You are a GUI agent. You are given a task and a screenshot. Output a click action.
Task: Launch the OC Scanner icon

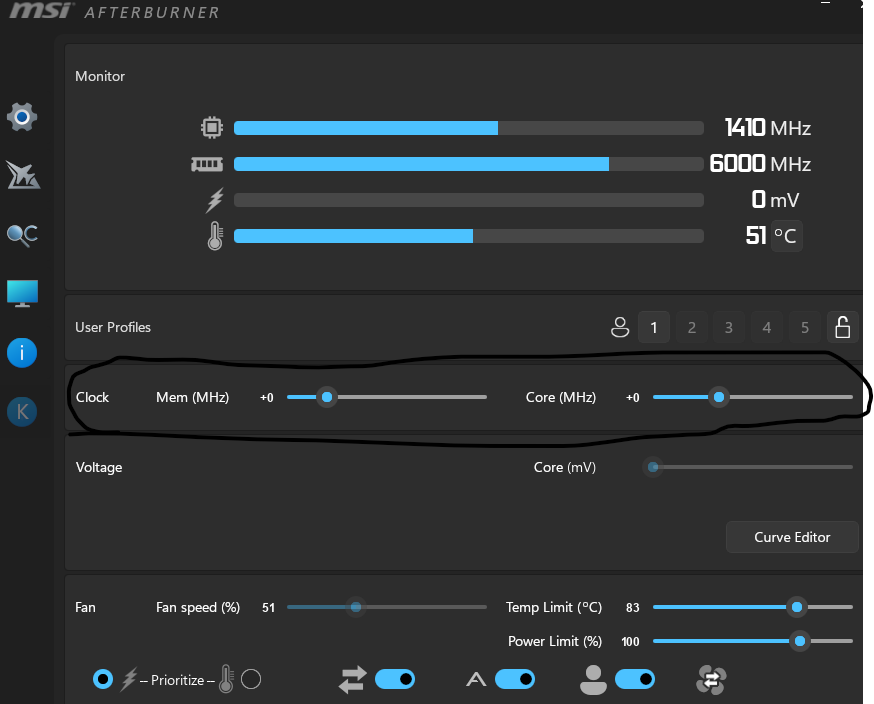point(22,235)
